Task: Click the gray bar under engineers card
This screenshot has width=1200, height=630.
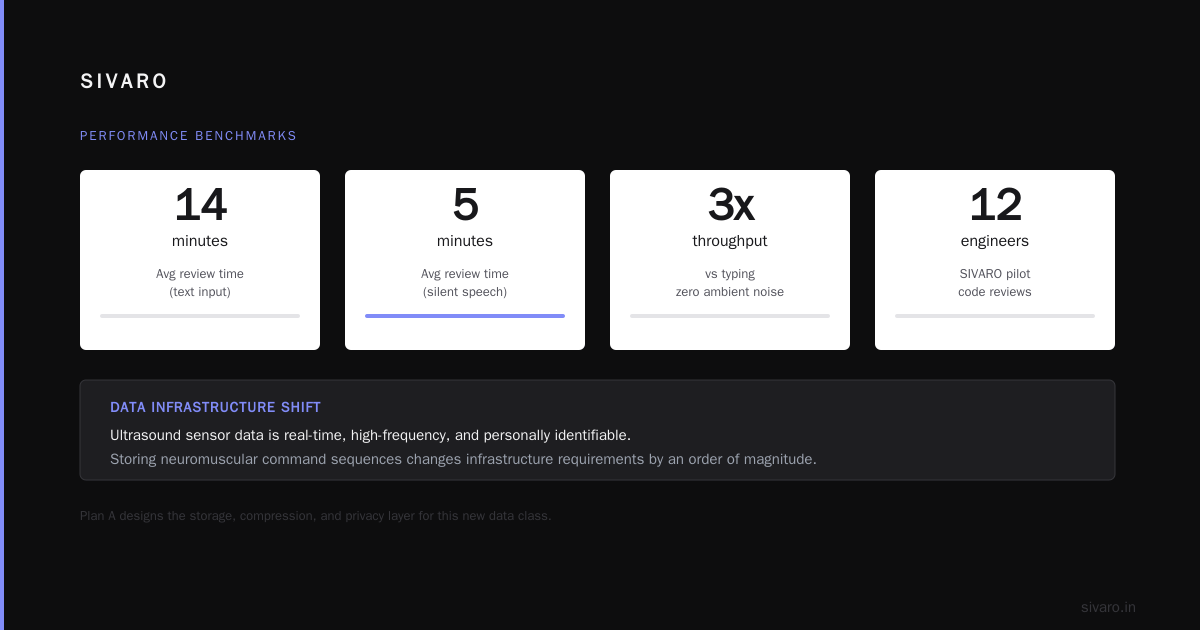Action: (995, 316)
